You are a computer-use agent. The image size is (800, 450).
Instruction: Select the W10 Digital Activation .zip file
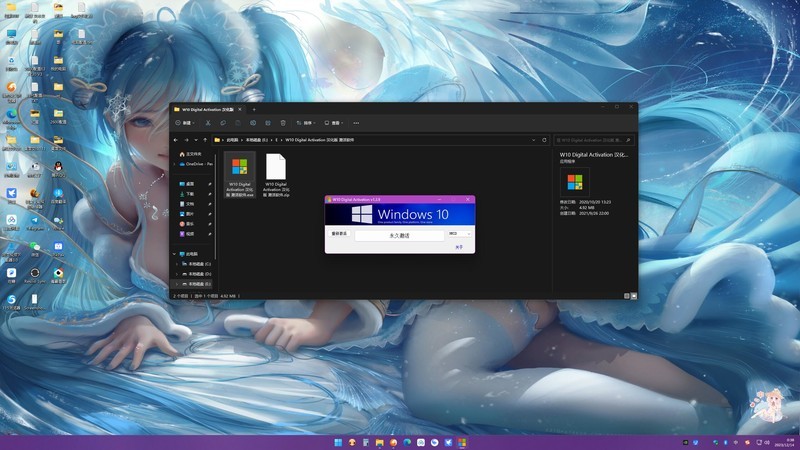click(276, 175)
